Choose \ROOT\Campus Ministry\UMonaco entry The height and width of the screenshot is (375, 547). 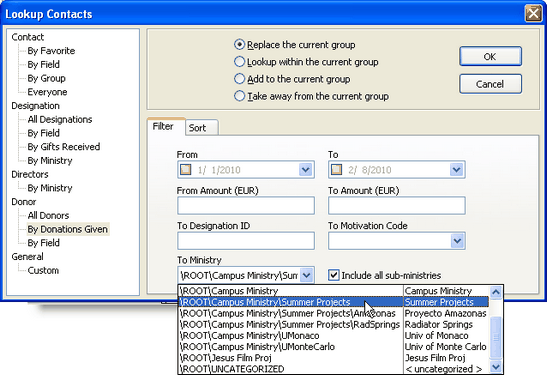coord(290,336)
